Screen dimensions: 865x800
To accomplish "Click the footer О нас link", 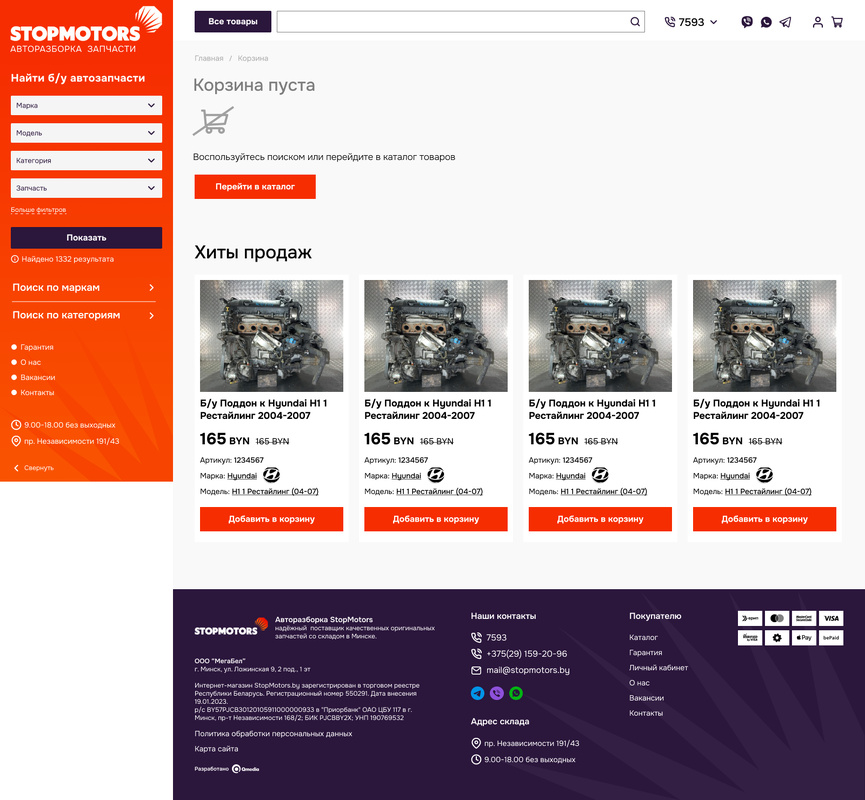I will tap(639, 682).
